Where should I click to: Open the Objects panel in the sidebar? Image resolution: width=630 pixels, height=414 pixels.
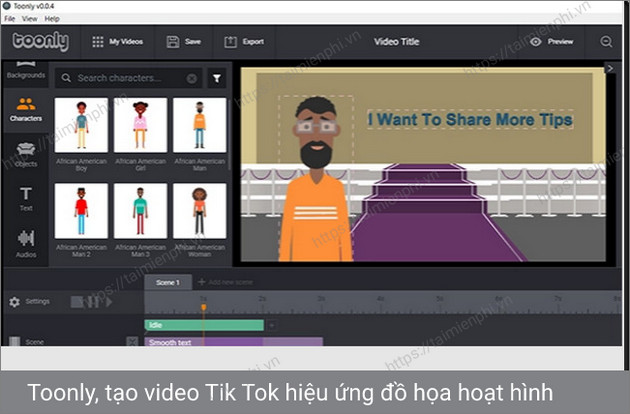tap(26, 155)
